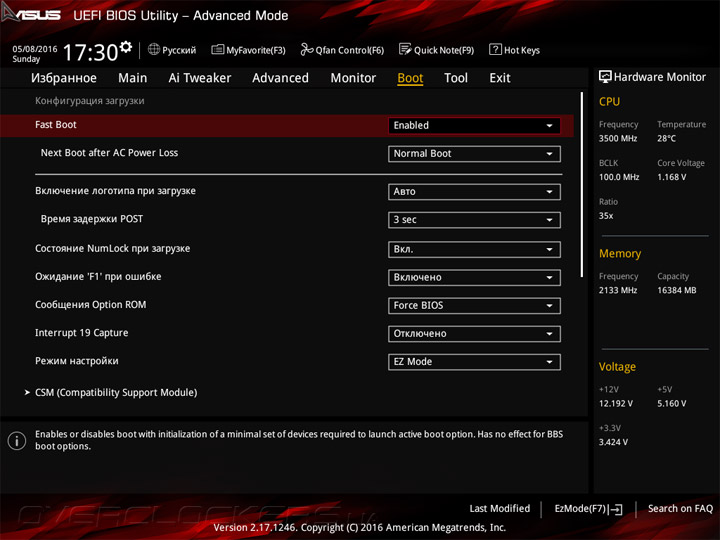
Task: Switch to EzMode(F7)
Action: click(x=588, y=509)
